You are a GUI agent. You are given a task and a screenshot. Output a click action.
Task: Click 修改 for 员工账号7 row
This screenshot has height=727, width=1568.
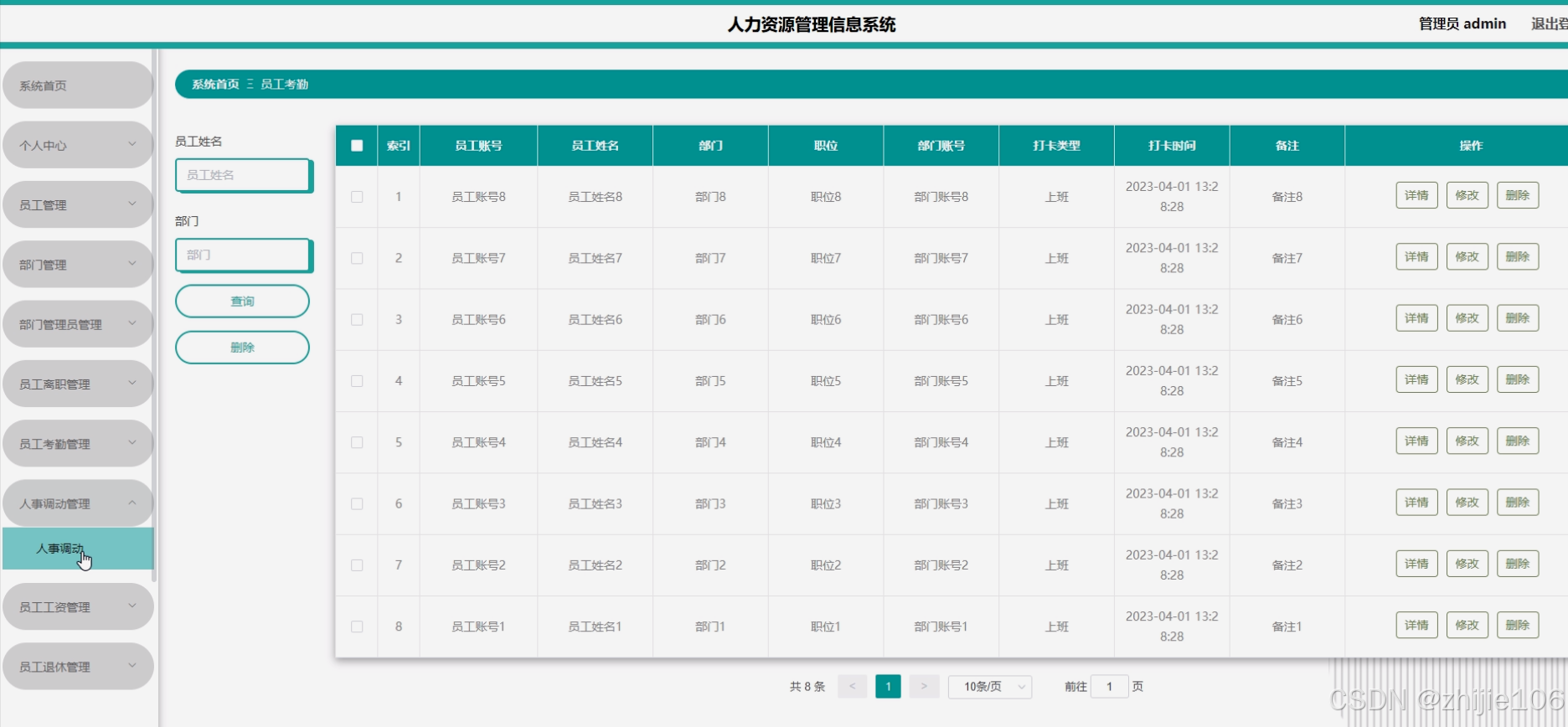(1467, 256)
